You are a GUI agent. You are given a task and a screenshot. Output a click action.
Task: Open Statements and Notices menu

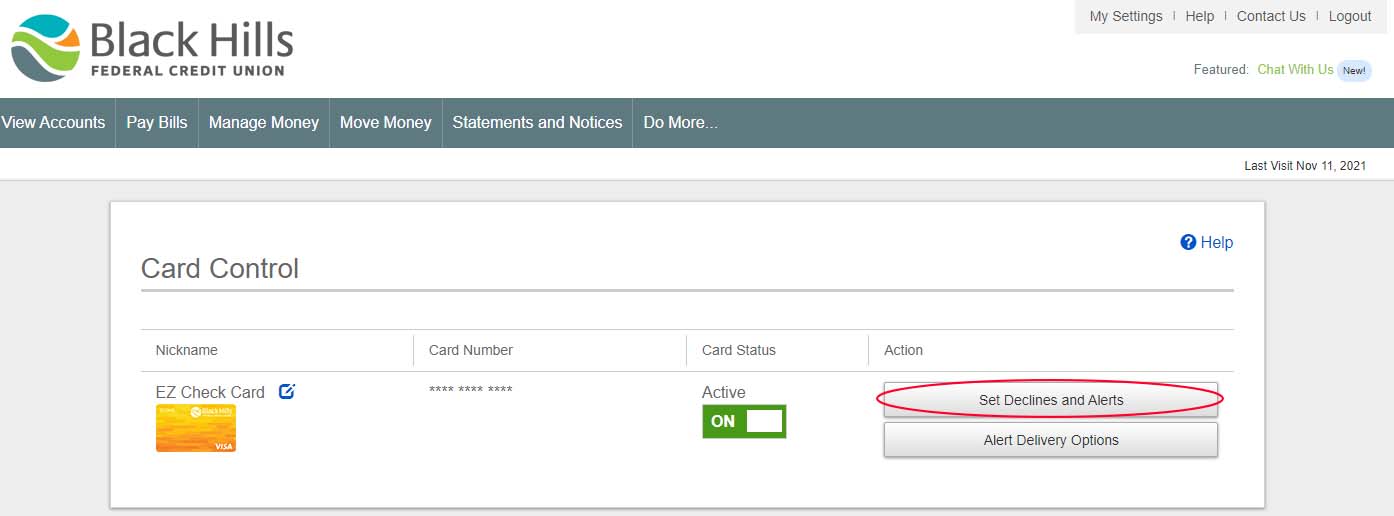(x=537, y=122)
